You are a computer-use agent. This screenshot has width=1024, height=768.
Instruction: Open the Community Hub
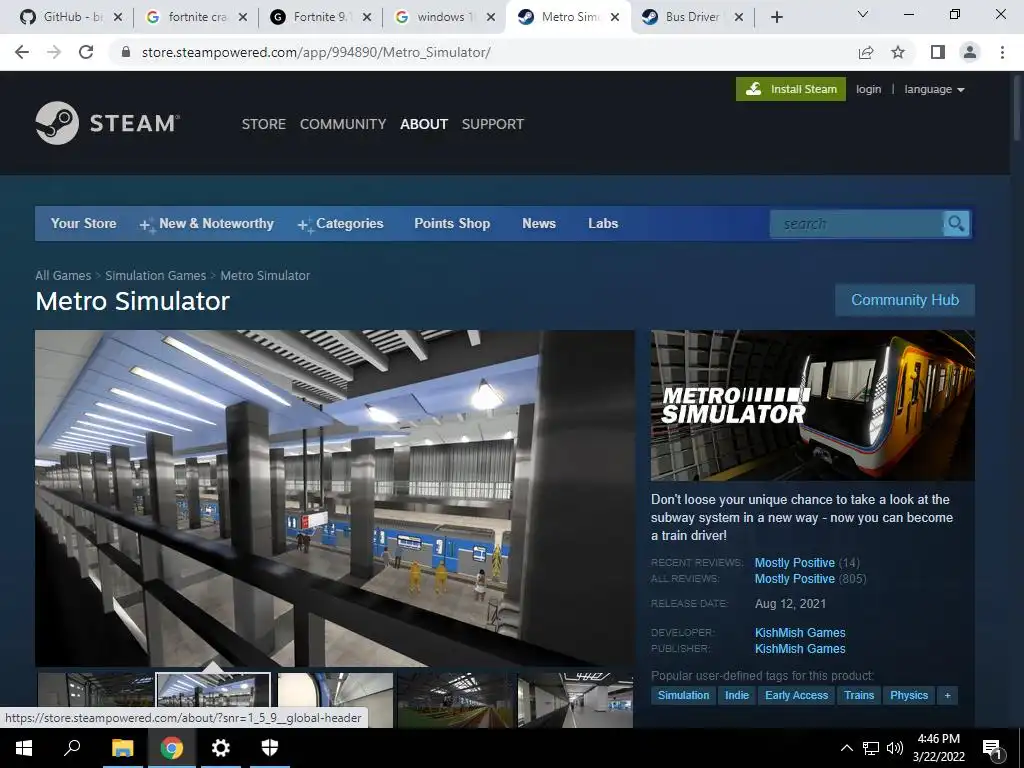point(905,300)
